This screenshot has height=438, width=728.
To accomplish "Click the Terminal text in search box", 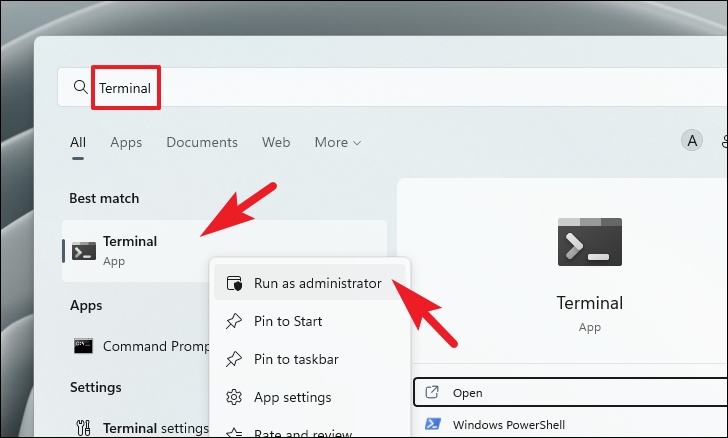I will (125, 88).
